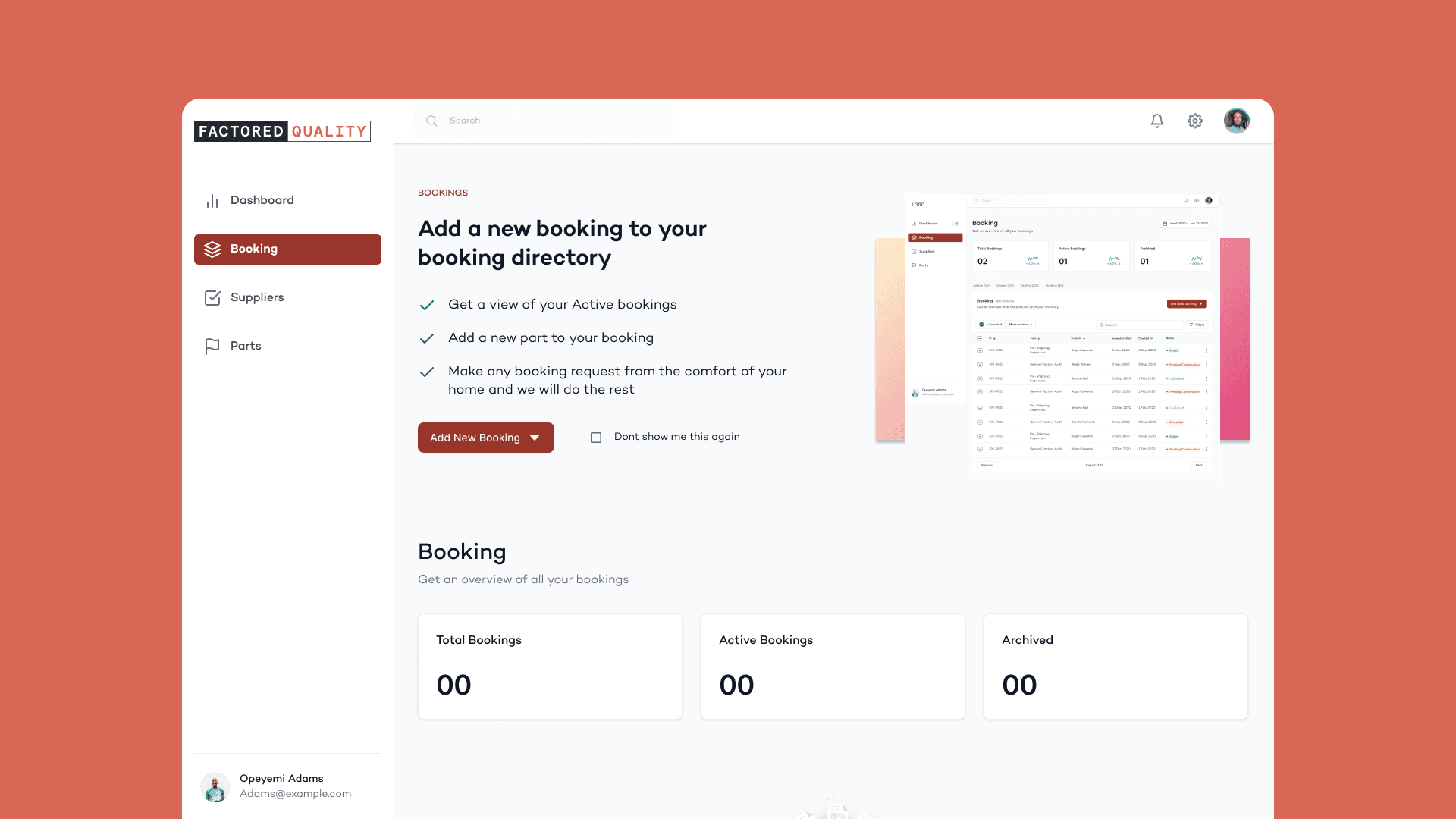Click the Add New Booking button
The height and width of the screenshot is (819, 1456).
coord(486,438)
